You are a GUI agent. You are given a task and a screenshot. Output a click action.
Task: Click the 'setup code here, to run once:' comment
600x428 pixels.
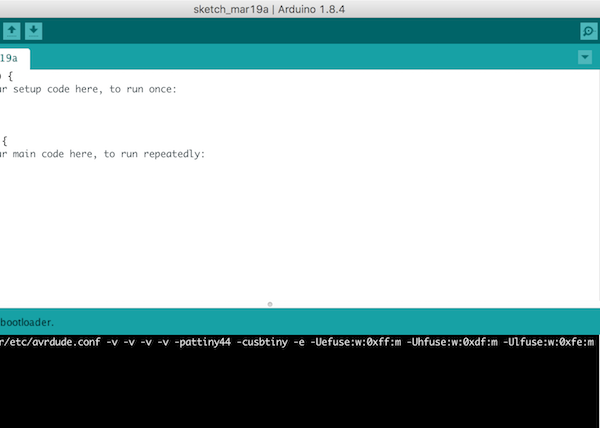pos(95,89)
